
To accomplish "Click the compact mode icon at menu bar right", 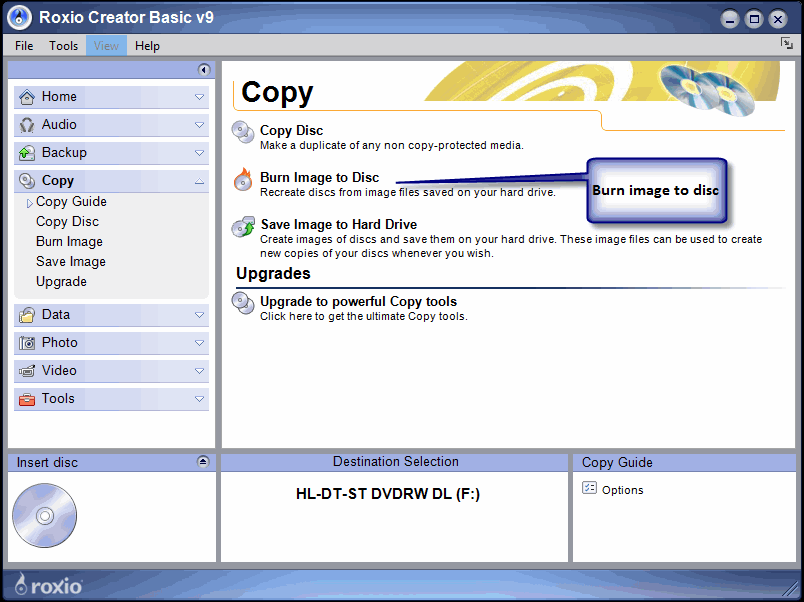I will click(x=787, y=44).
